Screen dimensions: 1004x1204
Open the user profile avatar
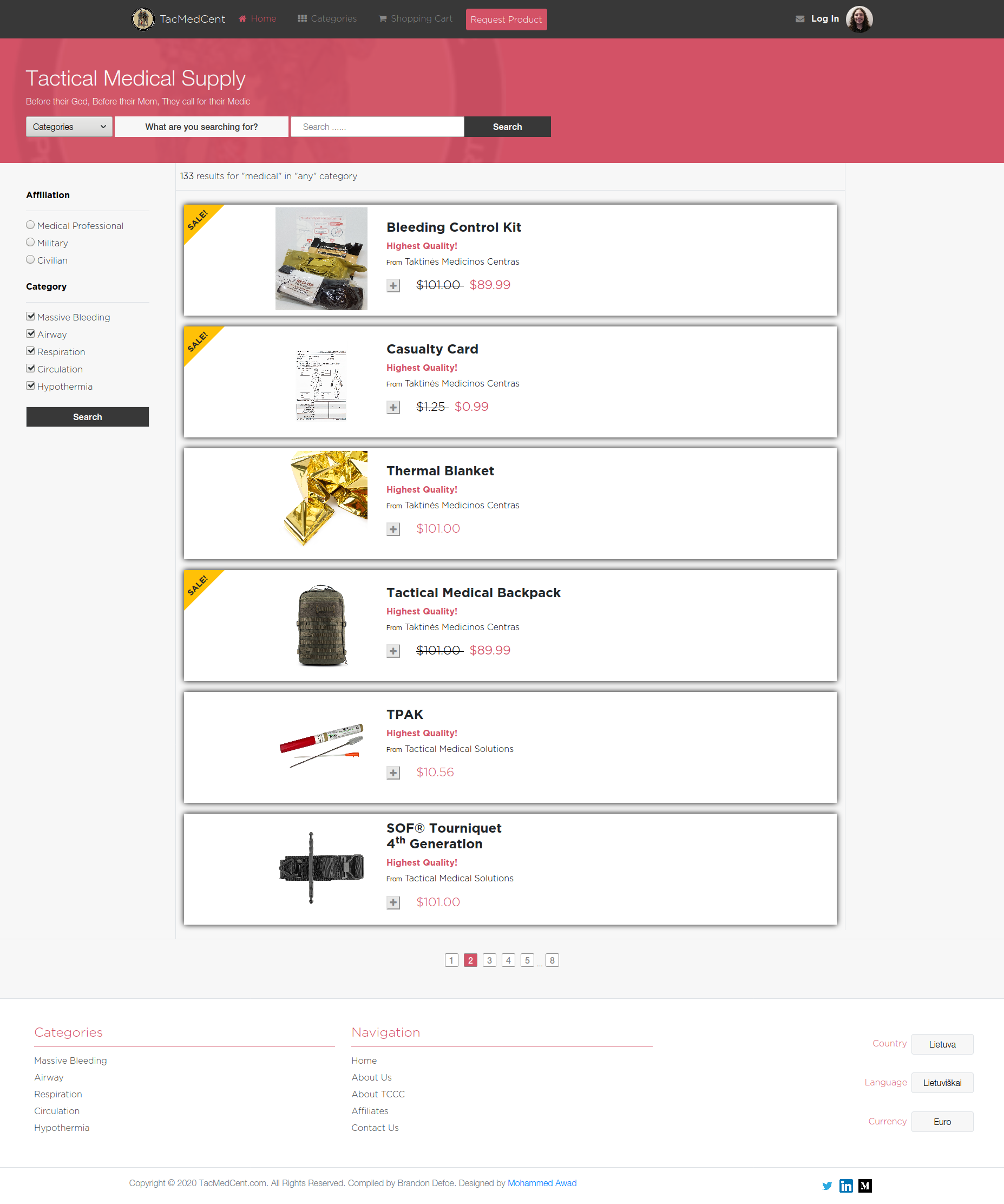tap(858, 19)
